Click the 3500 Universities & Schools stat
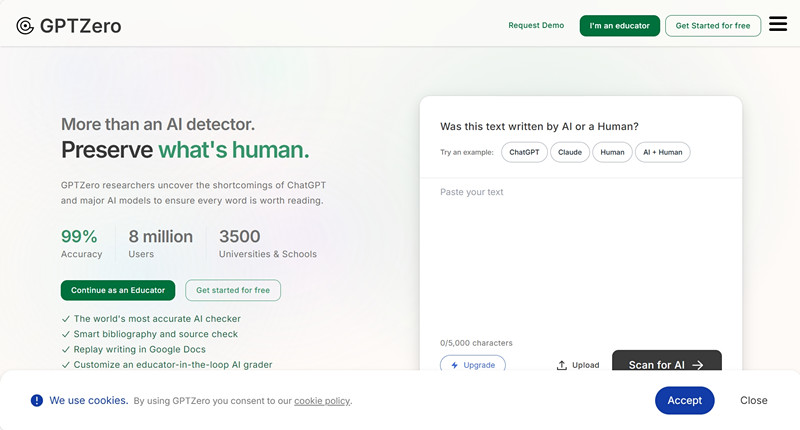The image size is (800, 430). tap(268, 243)
